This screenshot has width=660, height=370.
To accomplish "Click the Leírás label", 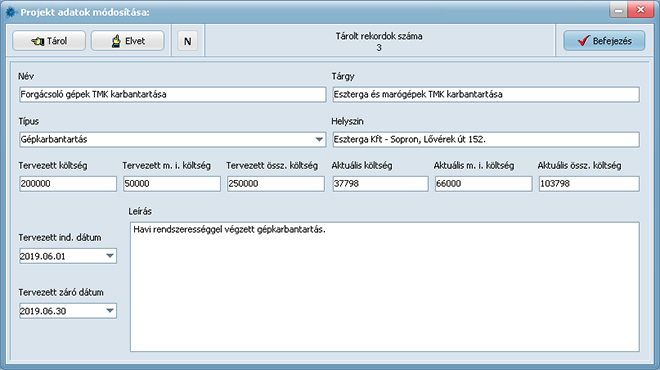I will point(140,211).
